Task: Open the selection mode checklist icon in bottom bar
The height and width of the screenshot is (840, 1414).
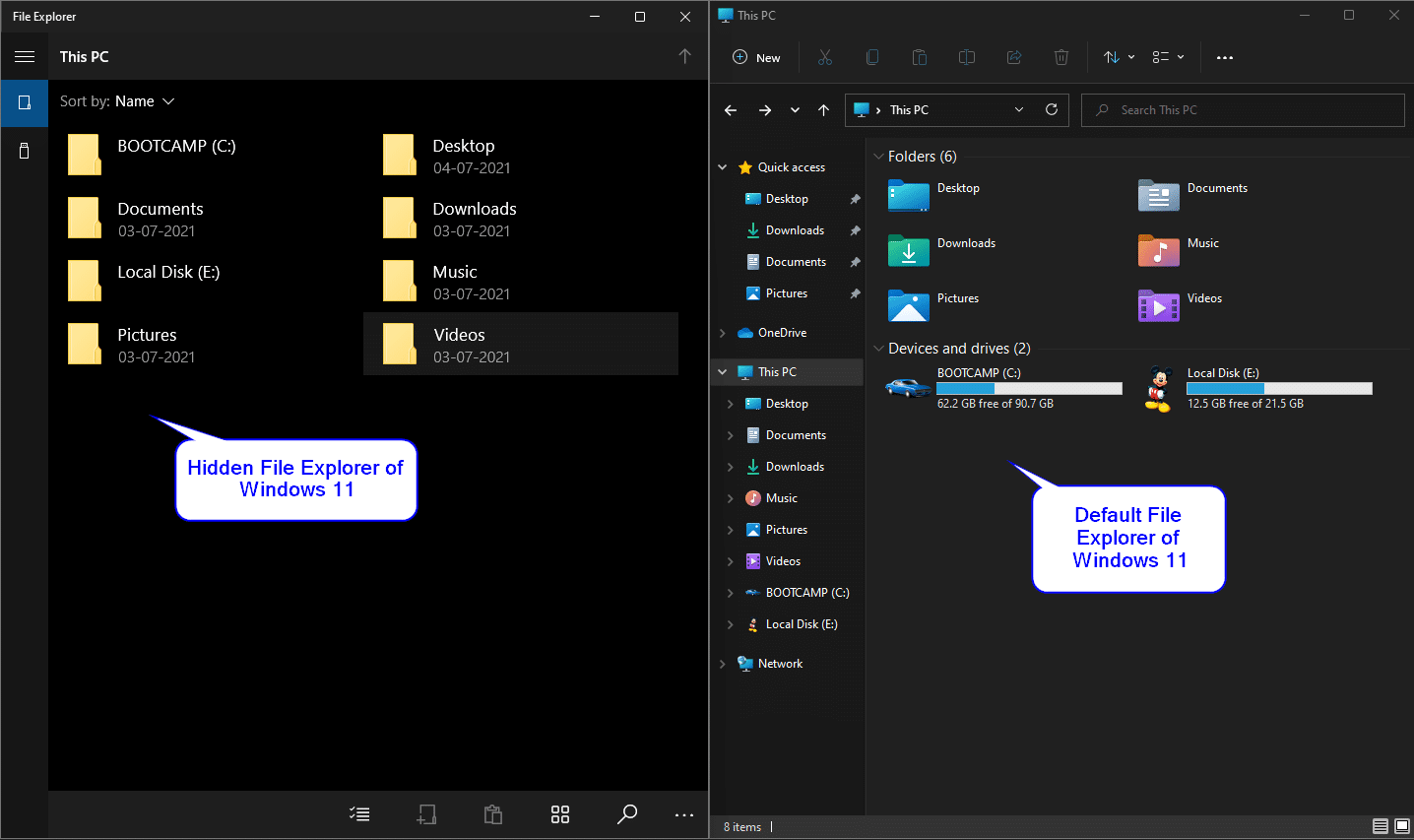Action: [x=359, y=814]
